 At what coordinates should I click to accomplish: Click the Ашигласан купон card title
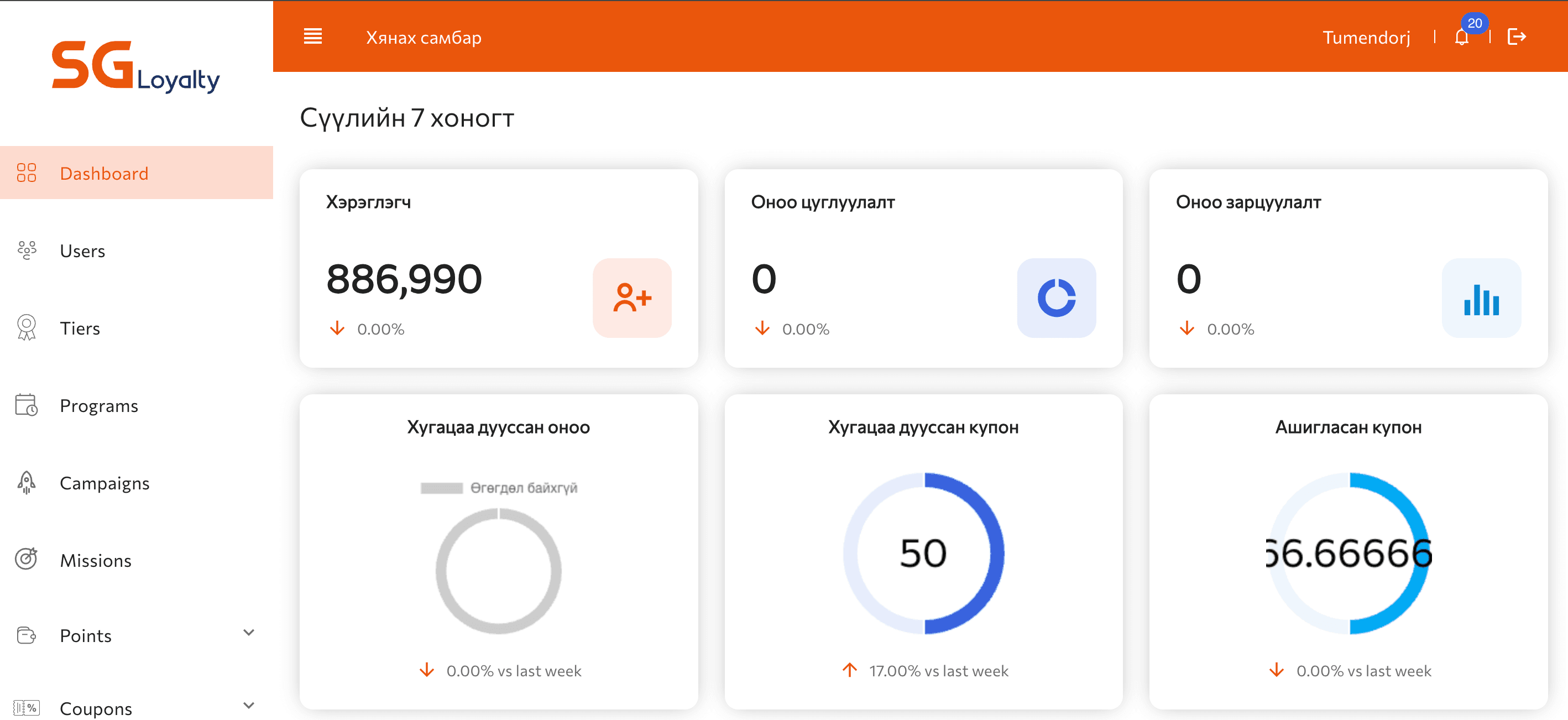[x=1349, y=427]
